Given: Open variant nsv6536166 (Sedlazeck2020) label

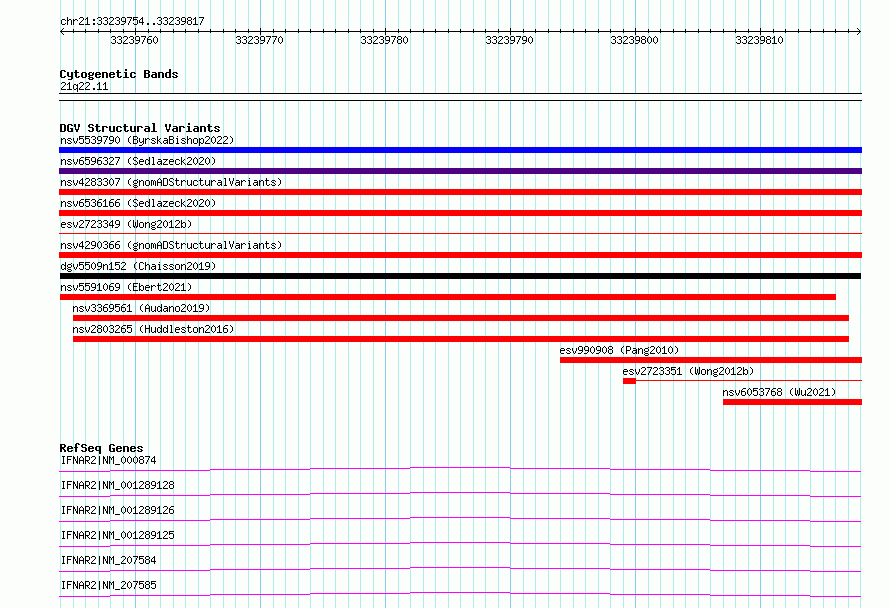Looking at the screenshot, I should click(x=138, y=203).
